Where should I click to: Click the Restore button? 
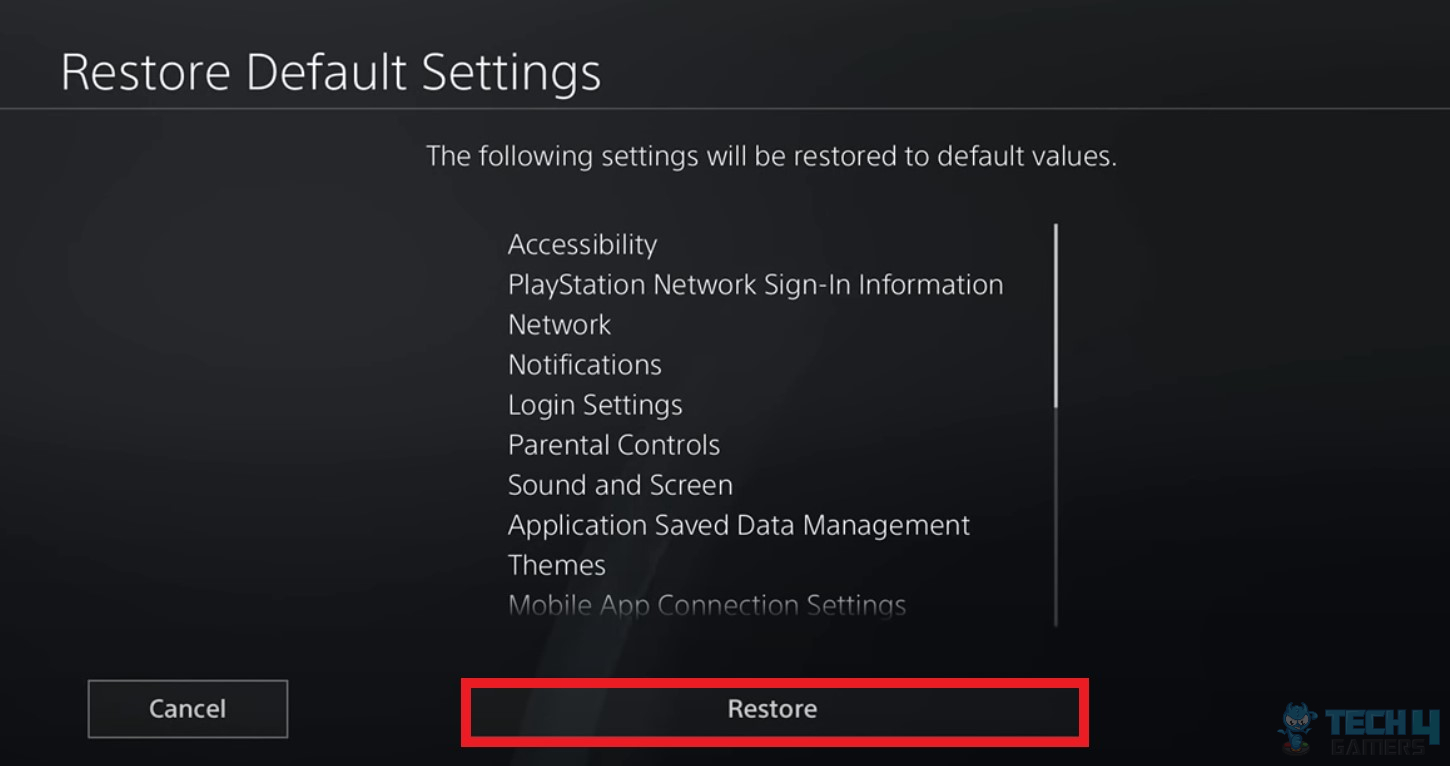[x=771, y=709]
